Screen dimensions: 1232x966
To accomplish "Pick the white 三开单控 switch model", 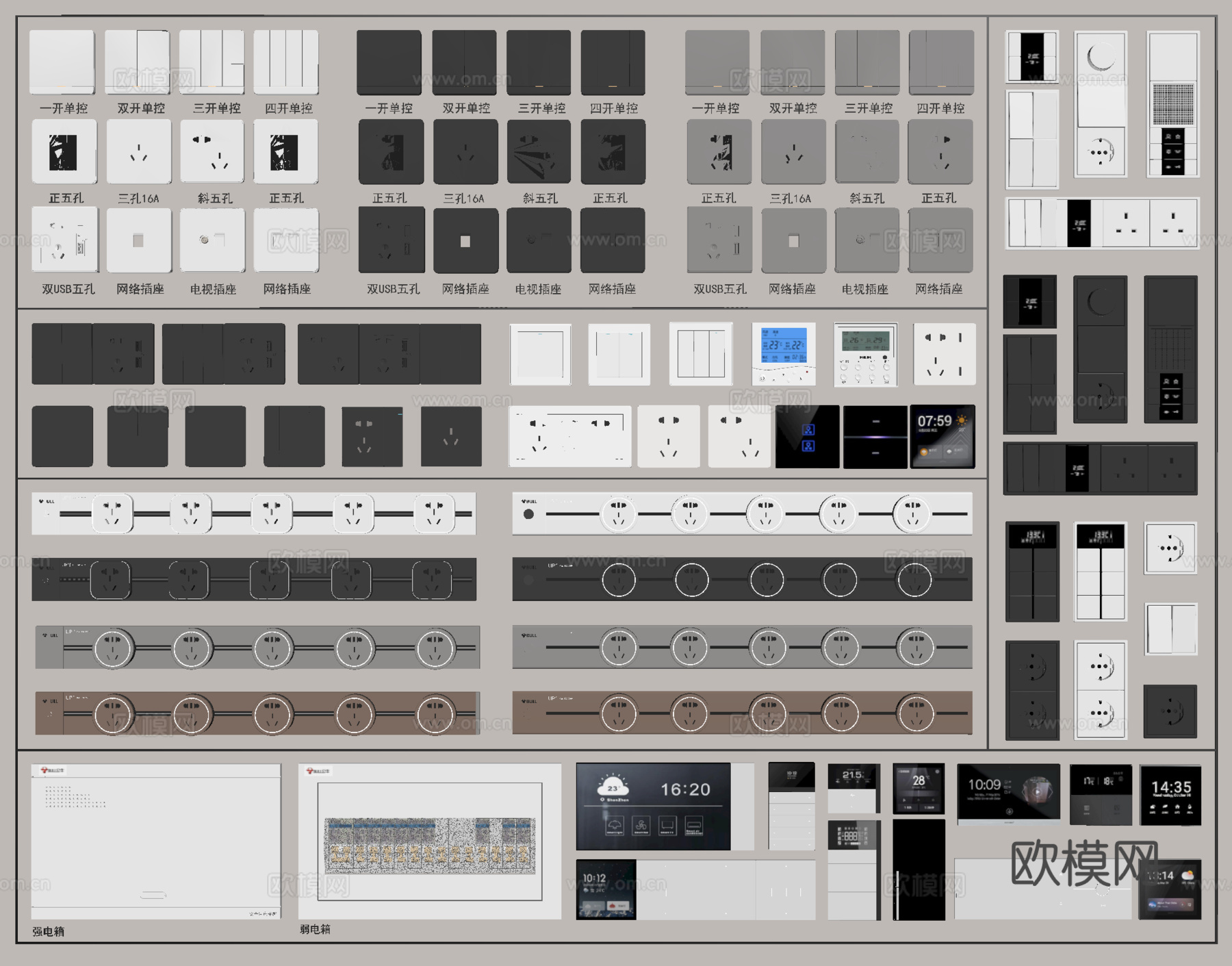I will coord(211,62).
